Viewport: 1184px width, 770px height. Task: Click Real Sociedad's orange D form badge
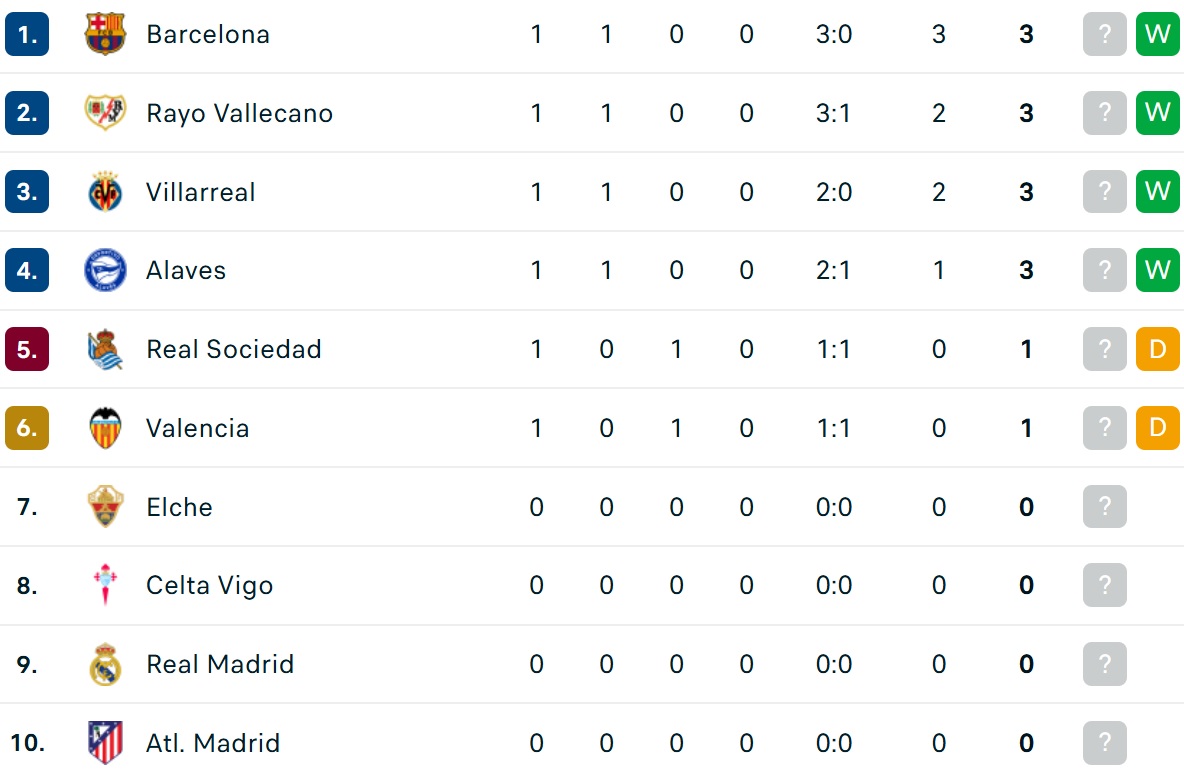[x=1158, y=349]
